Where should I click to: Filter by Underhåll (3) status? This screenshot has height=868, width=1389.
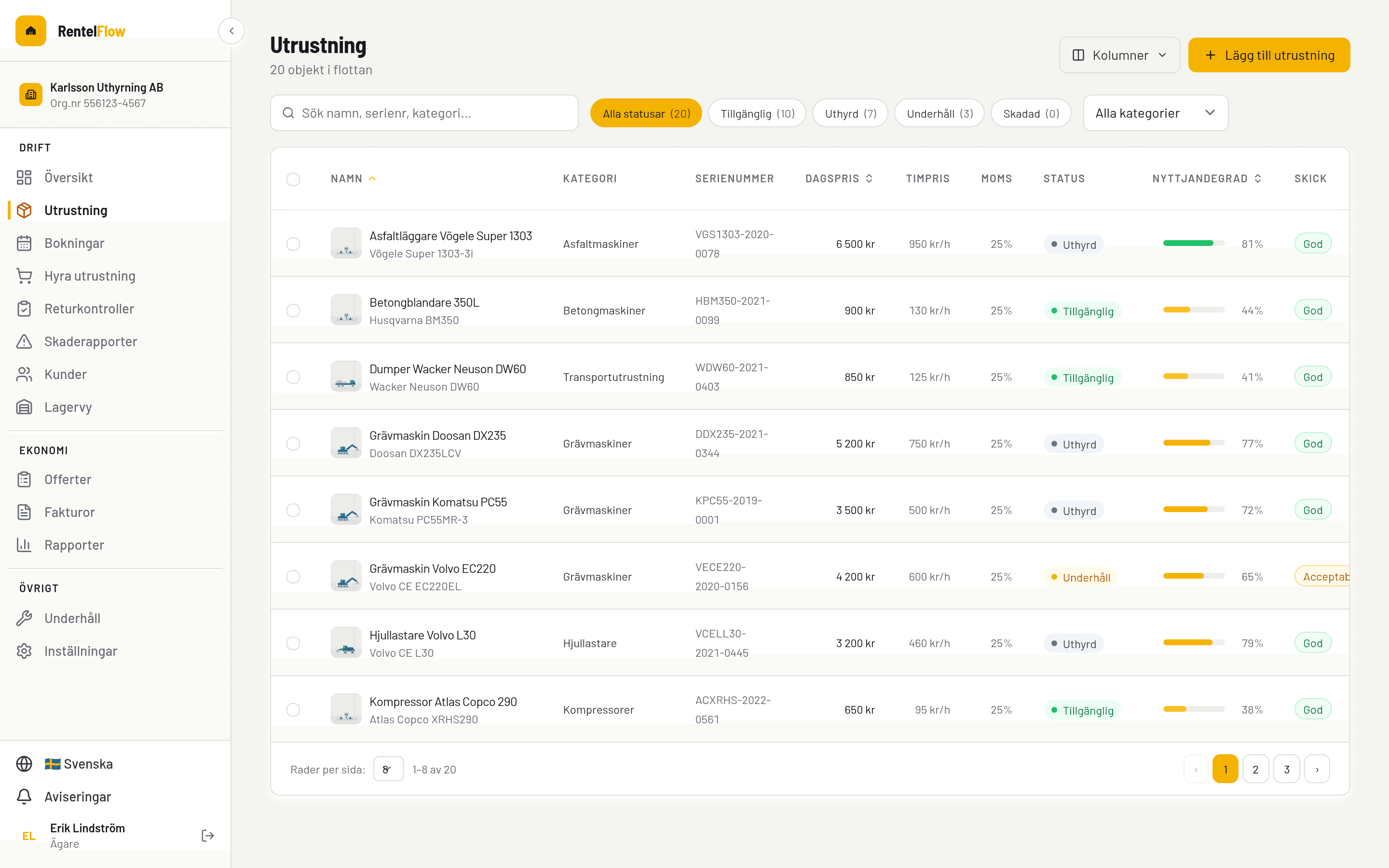pos(940,114)
